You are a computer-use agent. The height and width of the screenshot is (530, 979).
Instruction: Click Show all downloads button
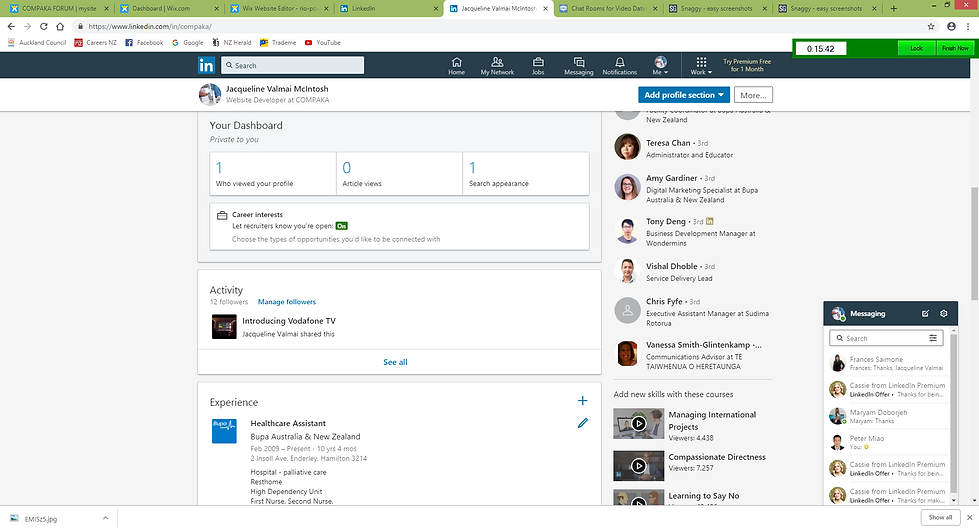point(940,518)
